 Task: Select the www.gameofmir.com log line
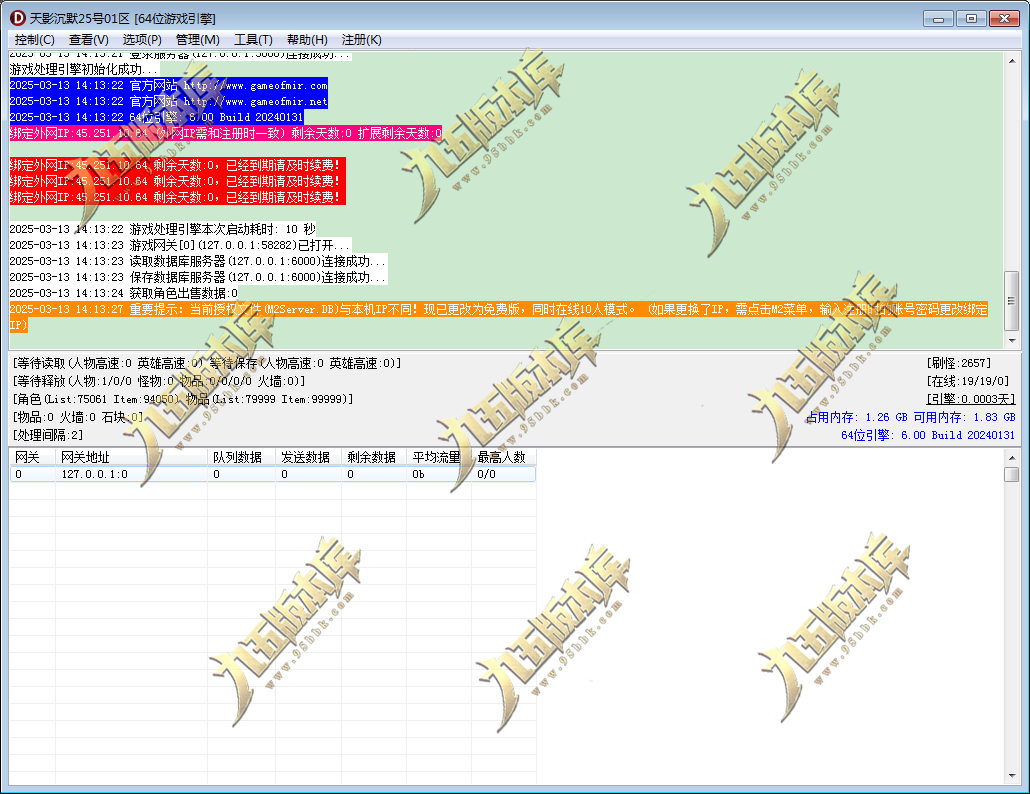[x=168, y=85]
